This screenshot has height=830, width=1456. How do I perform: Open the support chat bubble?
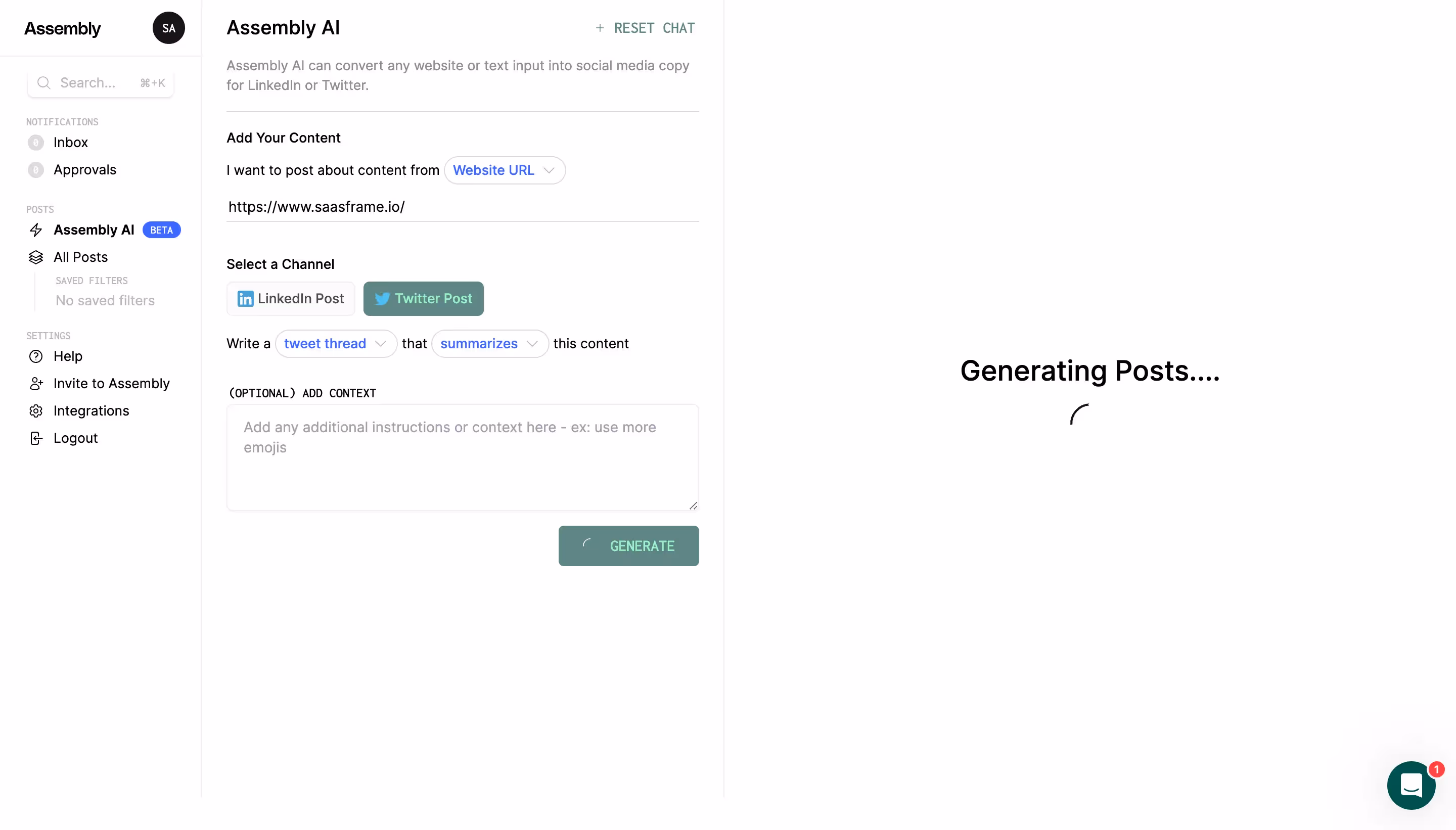1412,785
